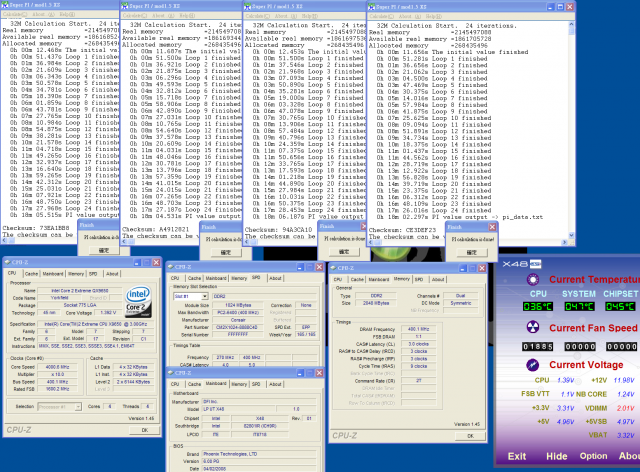Switch to the About tab in the CPU-Z processor window
This screenshot has height=472, width=640.
[112, 274]
